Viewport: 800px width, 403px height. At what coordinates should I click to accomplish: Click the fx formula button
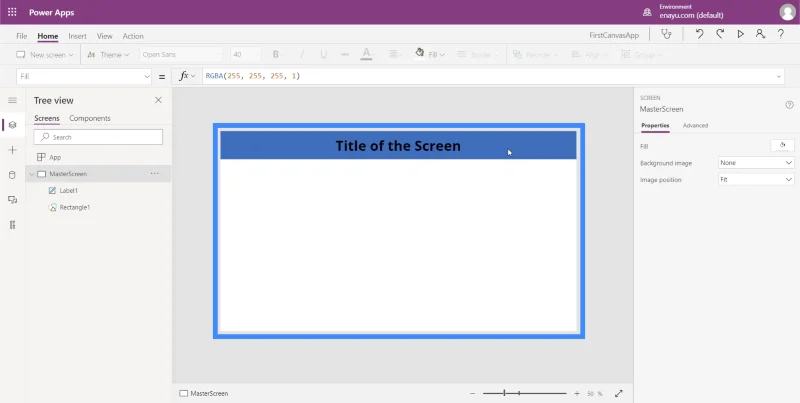187,77
